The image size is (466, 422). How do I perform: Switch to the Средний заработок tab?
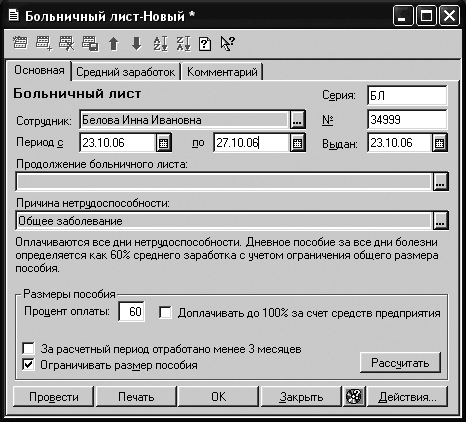pos(126,72)
